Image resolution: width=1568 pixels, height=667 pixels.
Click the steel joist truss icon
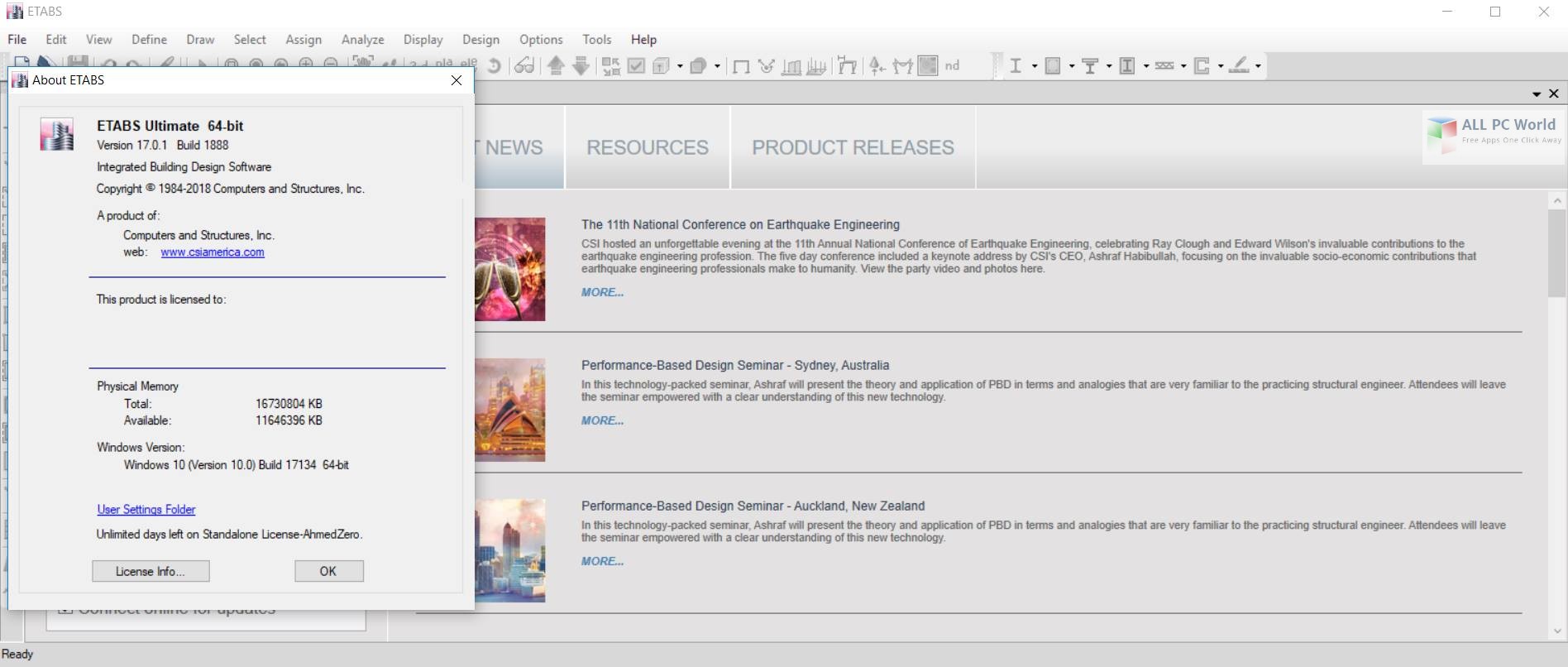[x=1164, y=66]
